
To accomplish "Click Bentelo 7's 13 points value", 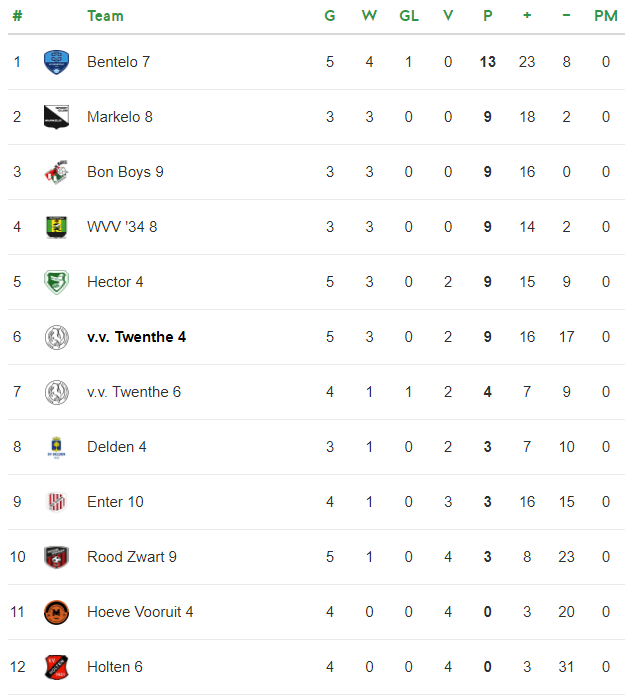I will (x=488, y=62).
